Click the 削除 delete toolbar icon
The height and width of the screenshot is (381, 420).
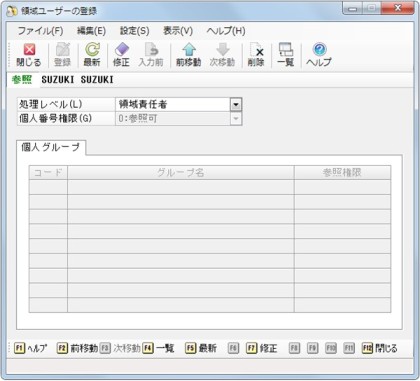point(256,55)
